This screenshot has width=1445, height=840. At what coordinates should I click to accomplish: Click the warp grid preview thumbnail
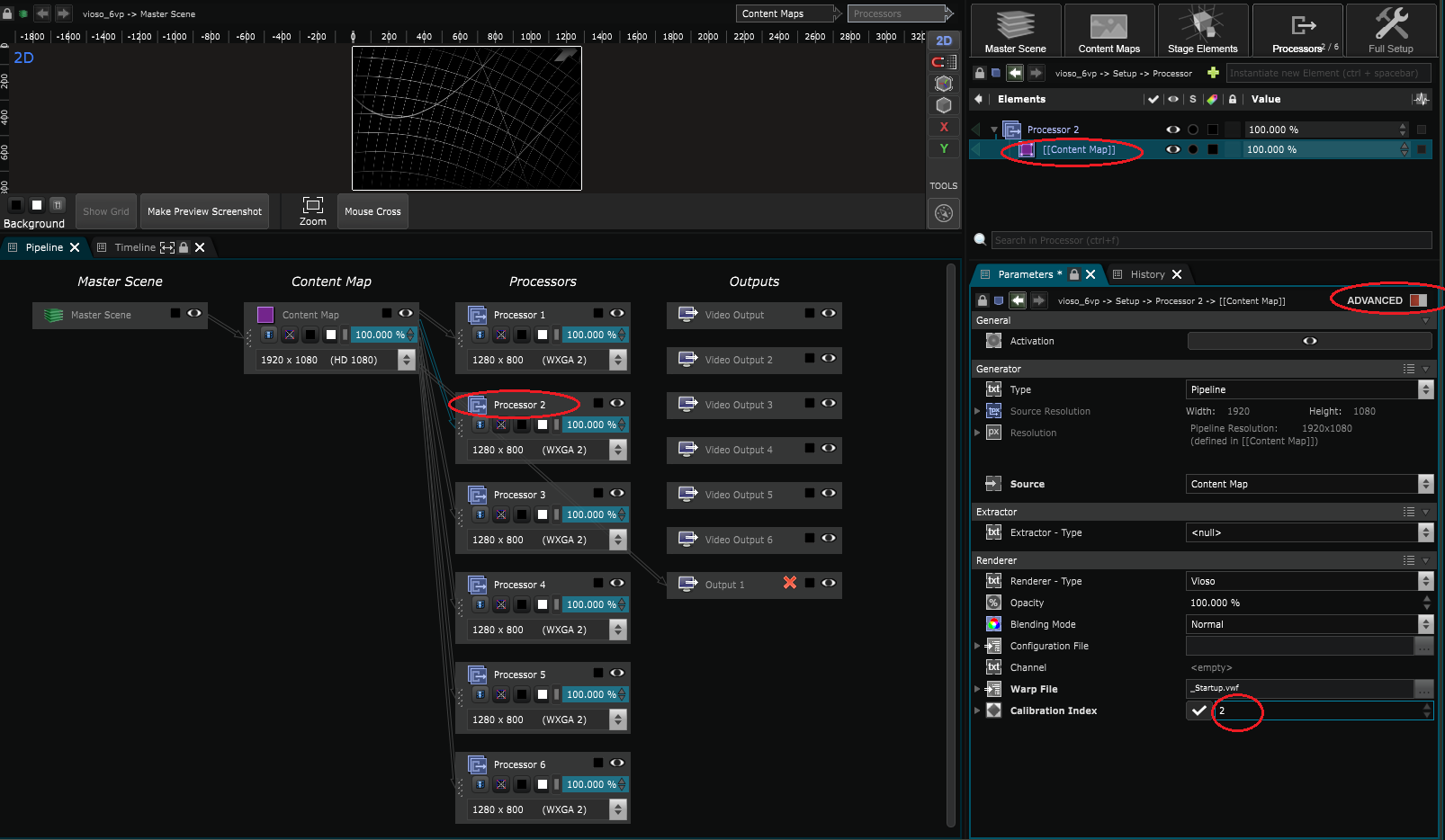[x=467, y=118]
